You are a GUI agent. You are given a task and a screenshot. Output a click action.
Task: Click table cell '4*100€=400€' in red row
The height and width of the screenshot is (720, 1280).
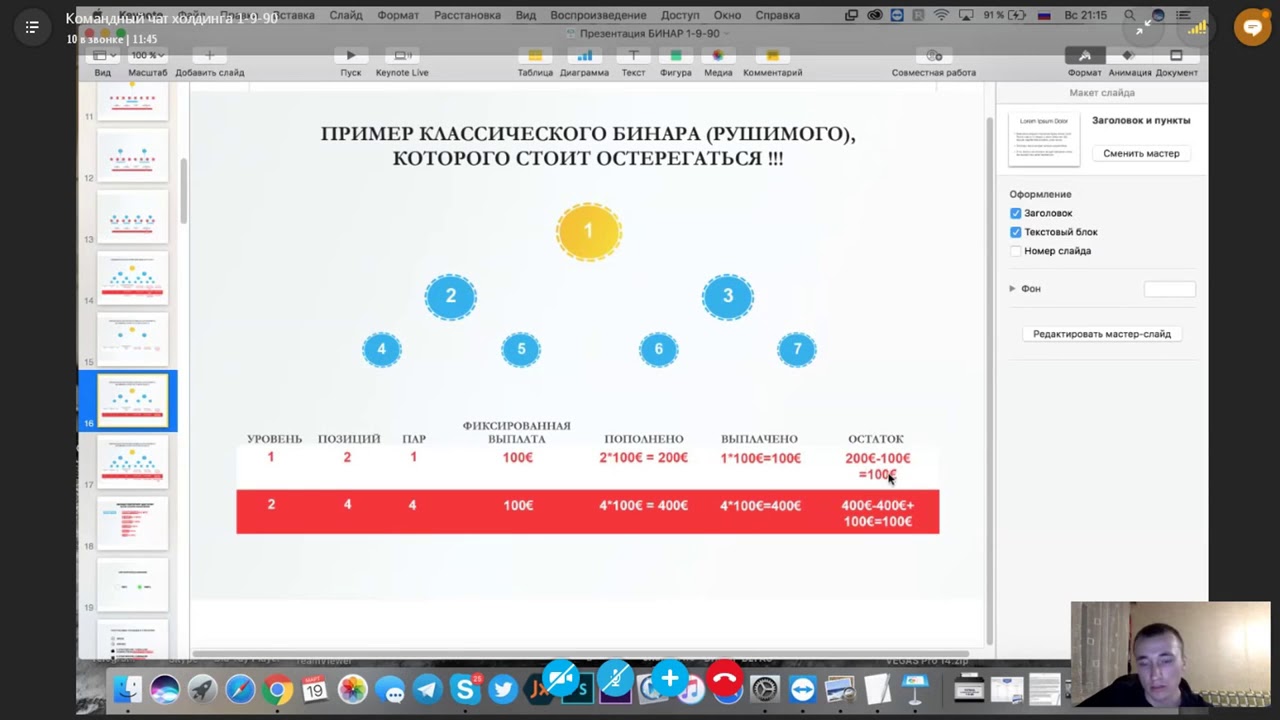pyautogui.click(x=761, y=506)
